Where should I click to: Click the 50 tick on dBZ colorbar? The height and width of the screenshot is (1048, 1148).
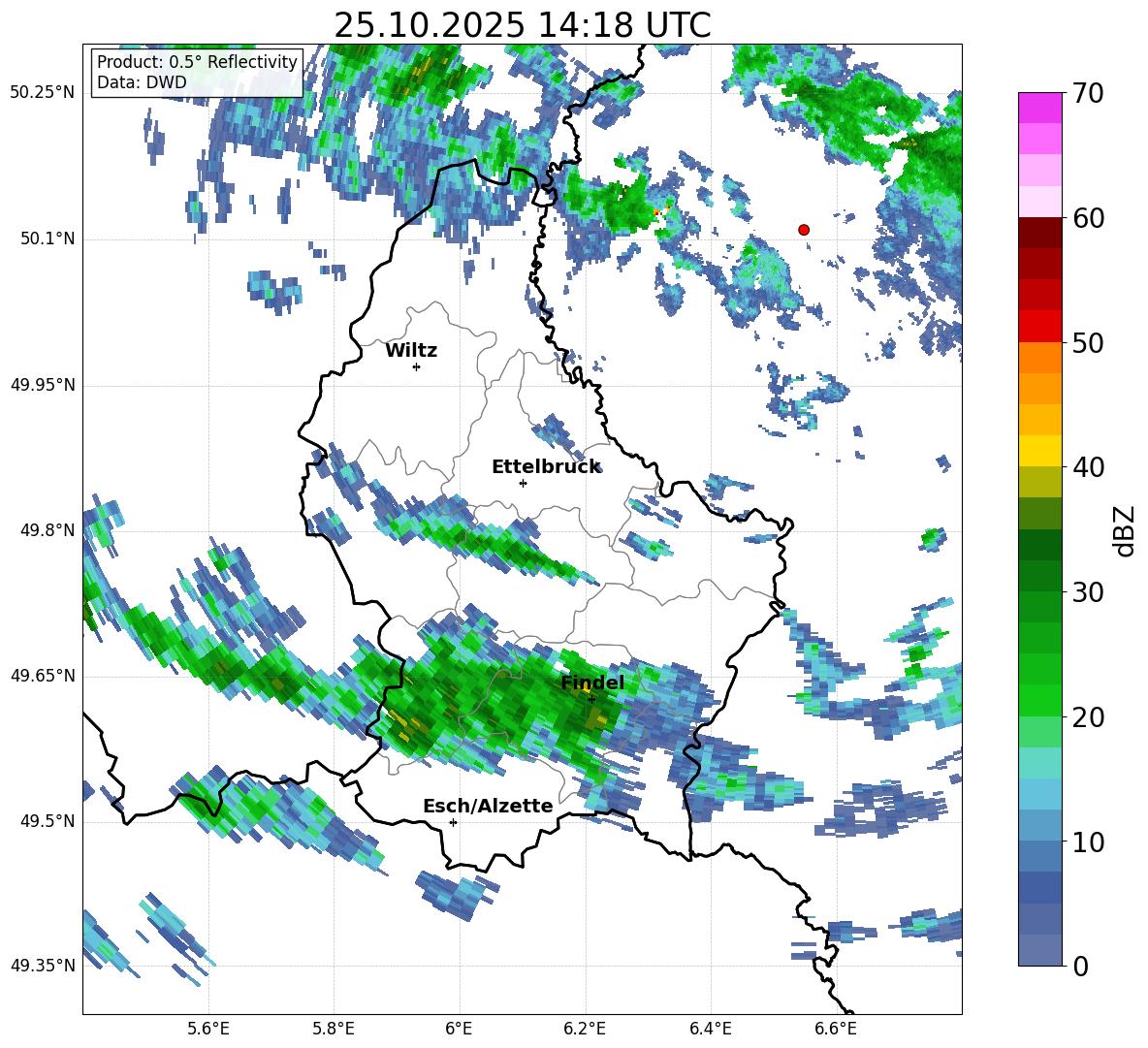(x=1088, y=343)
